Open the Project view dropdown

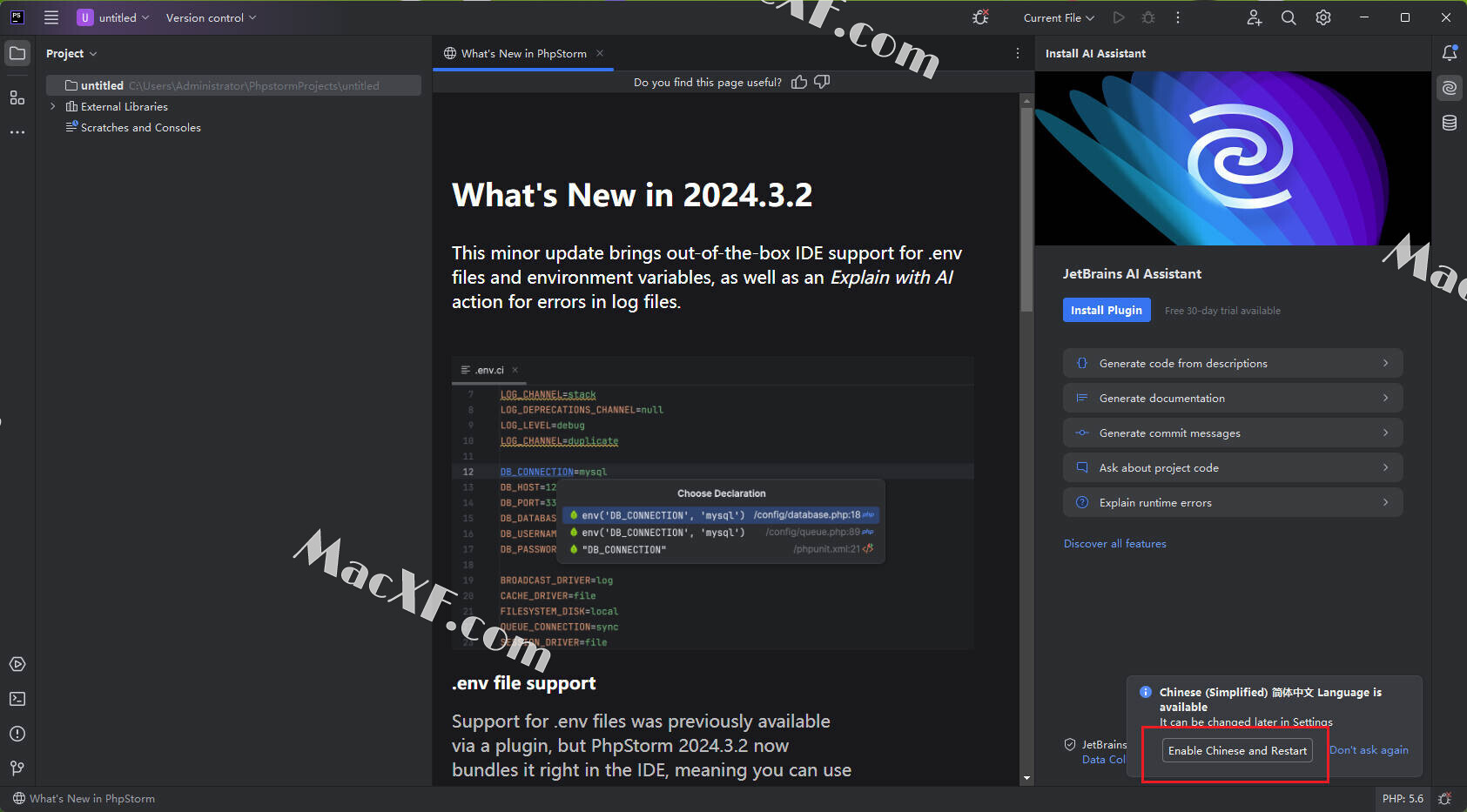(71, 53)
